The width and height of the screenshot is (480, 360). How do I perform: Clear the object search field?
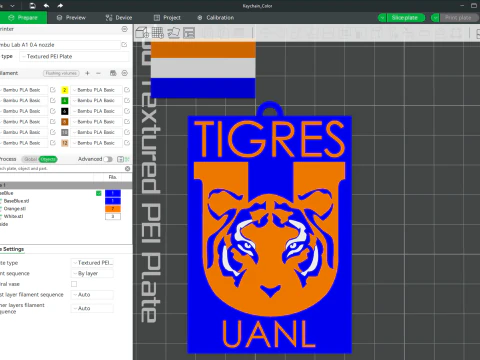[127, 169]
